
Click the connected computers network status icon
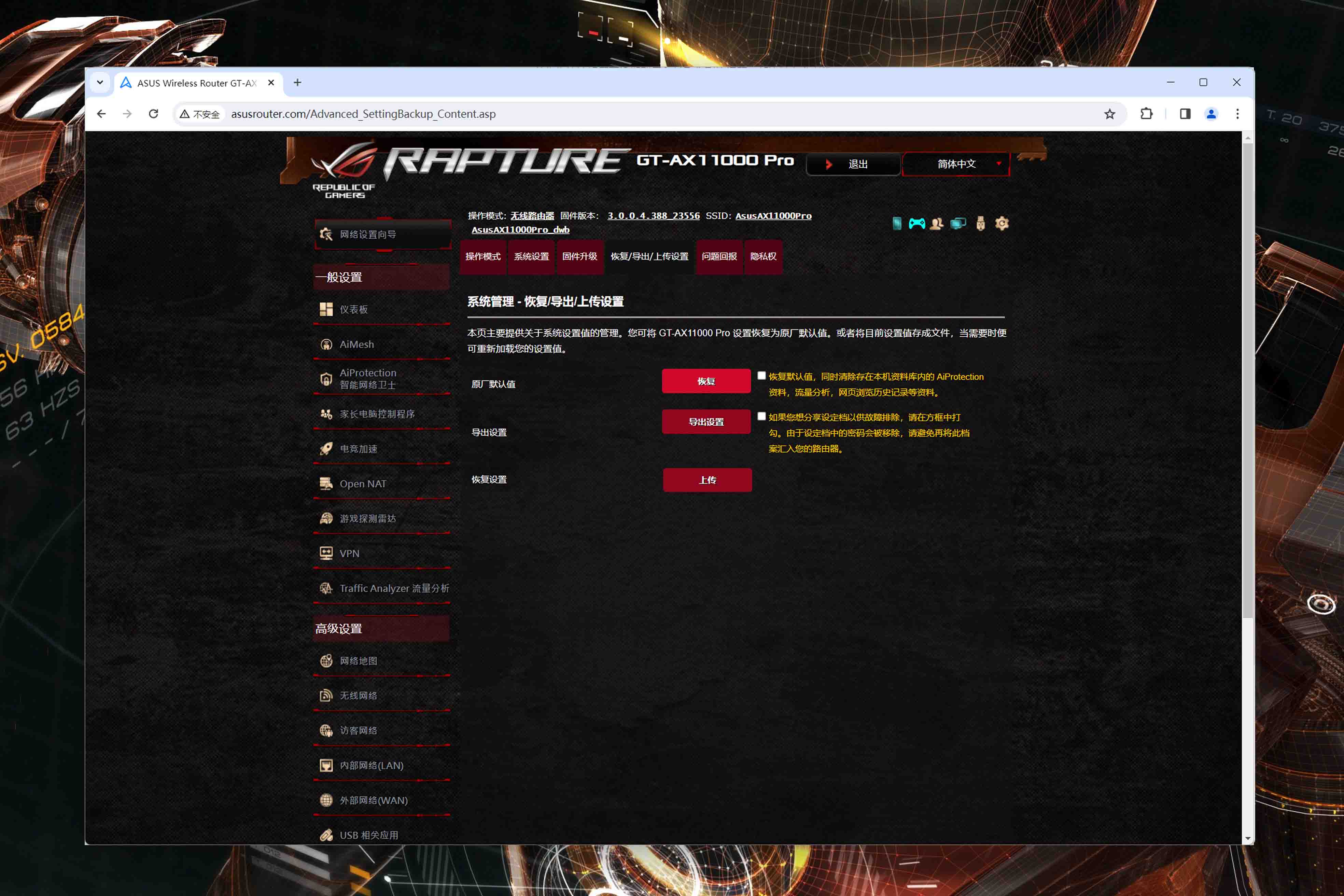coord(958,223)
